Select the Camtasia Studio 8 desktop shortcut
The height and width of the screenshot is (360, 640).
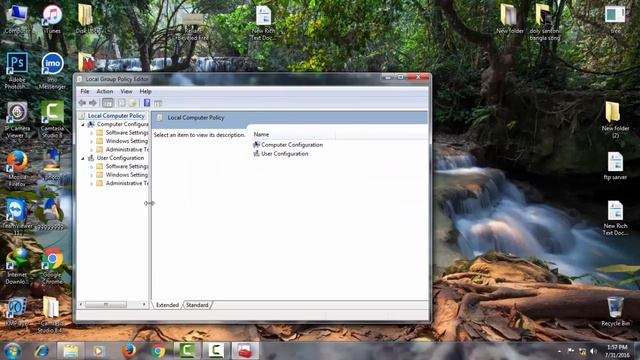click(x=52, y=119)
